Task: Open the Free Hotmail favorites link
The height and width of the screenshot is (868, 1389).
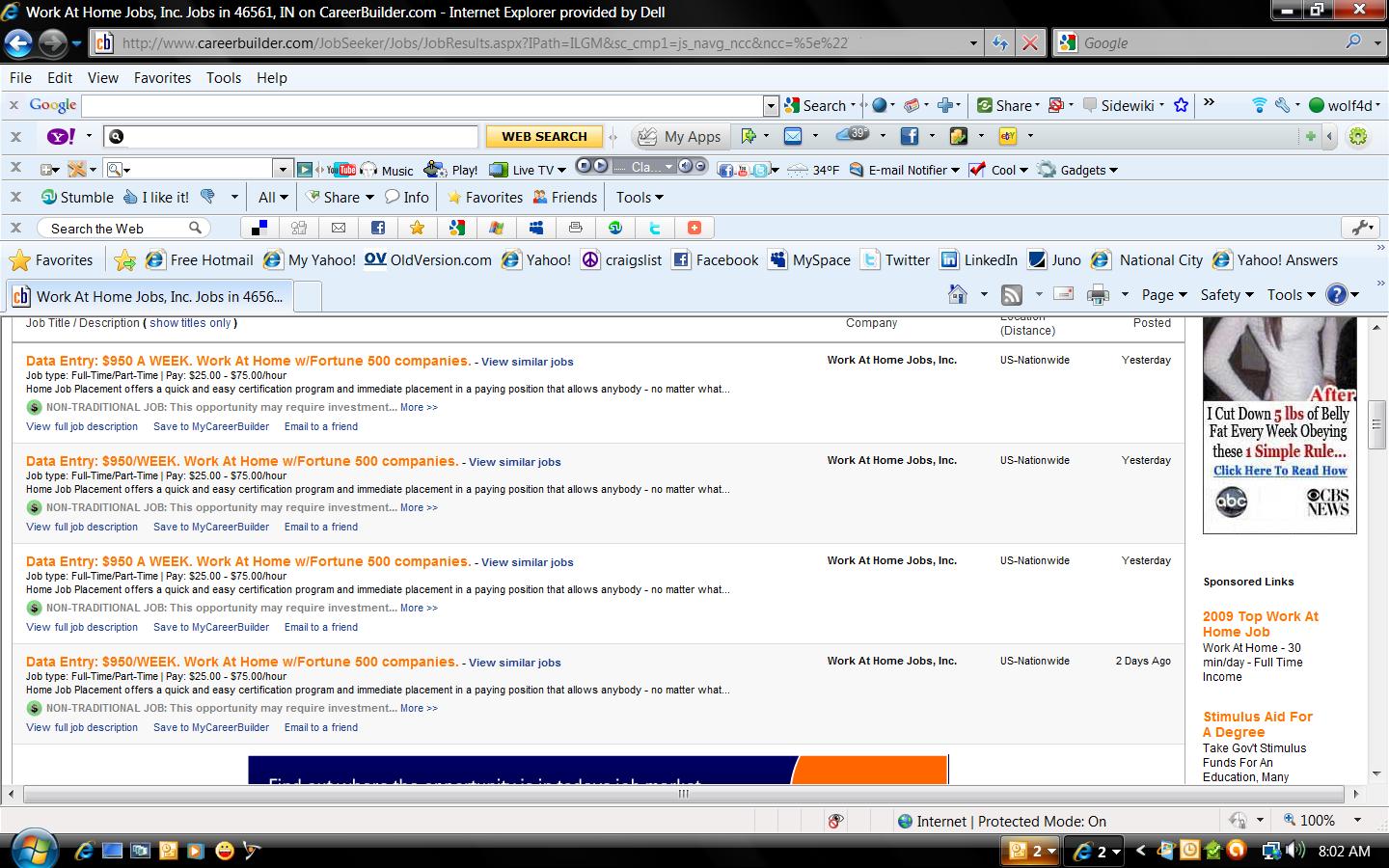Action: tap(200, 259)
